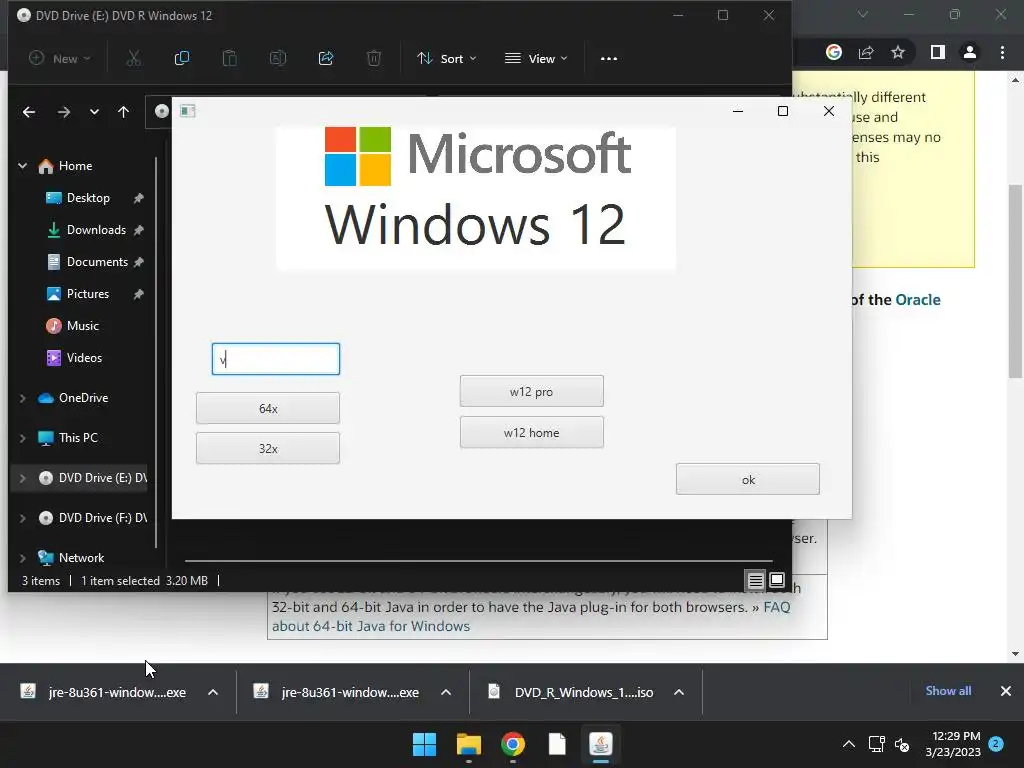The height and width of the screenshot is (768, 1024).
Task: Open the Chrome profile icon
Action: point(970,52)
